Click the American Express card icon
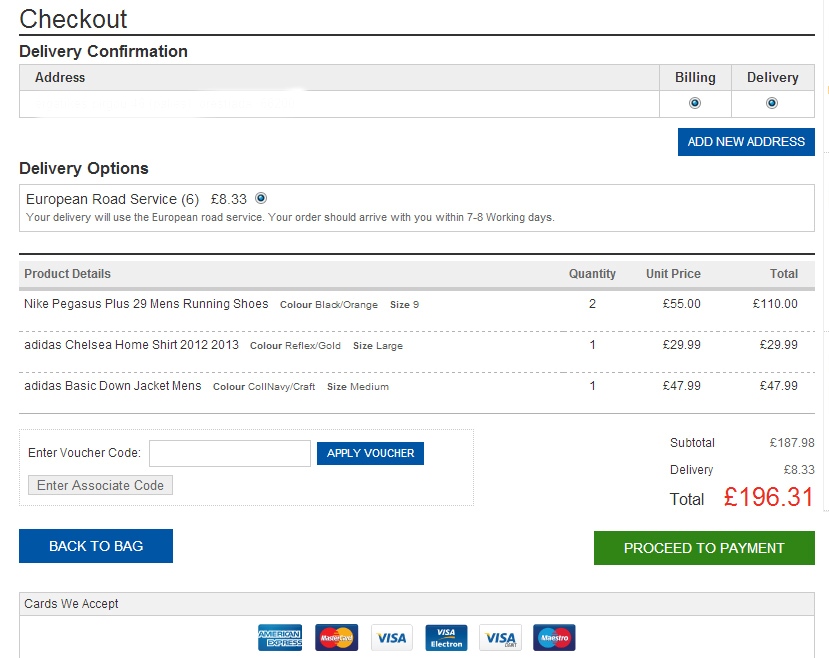This screenshot has width=829, height=658. pyautogui.click(x=280, y=637)
